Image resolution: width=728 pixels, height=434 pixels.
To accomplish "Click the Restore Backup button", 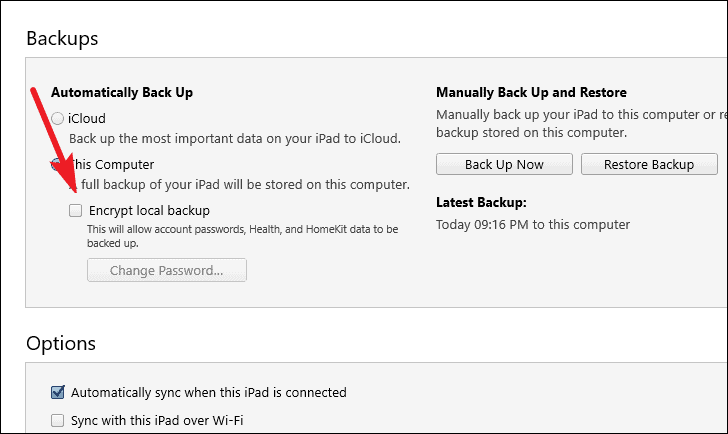I will (x=649, y=164).
